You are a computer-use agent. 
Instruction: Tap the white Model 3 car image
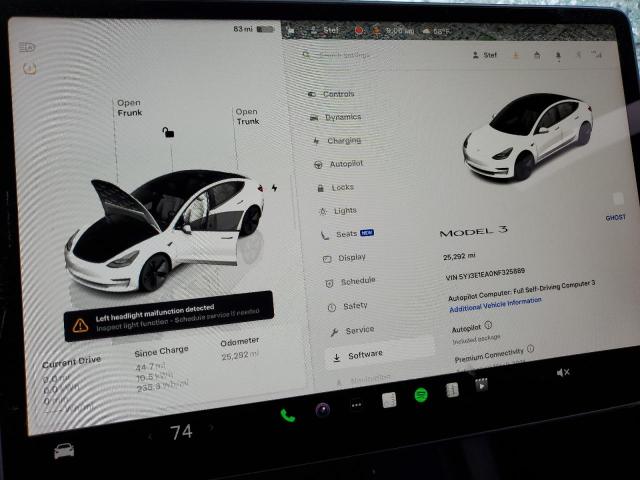pyautogui.click(x=528, y=136)
